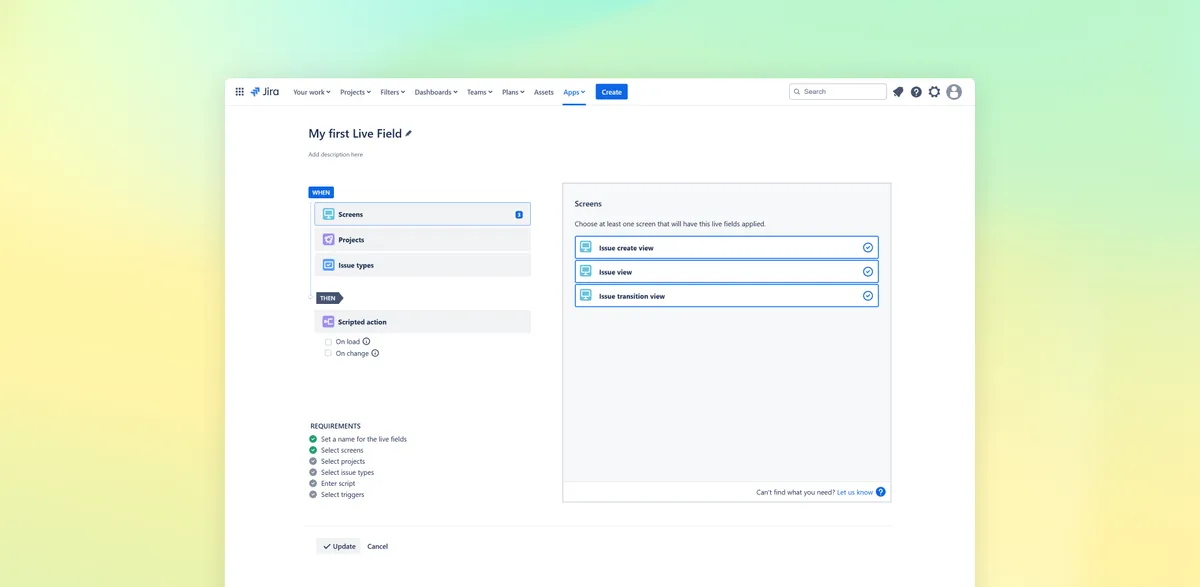Click the Scripted action row icon
The image size is (1200, 587).
coord(328,322)
